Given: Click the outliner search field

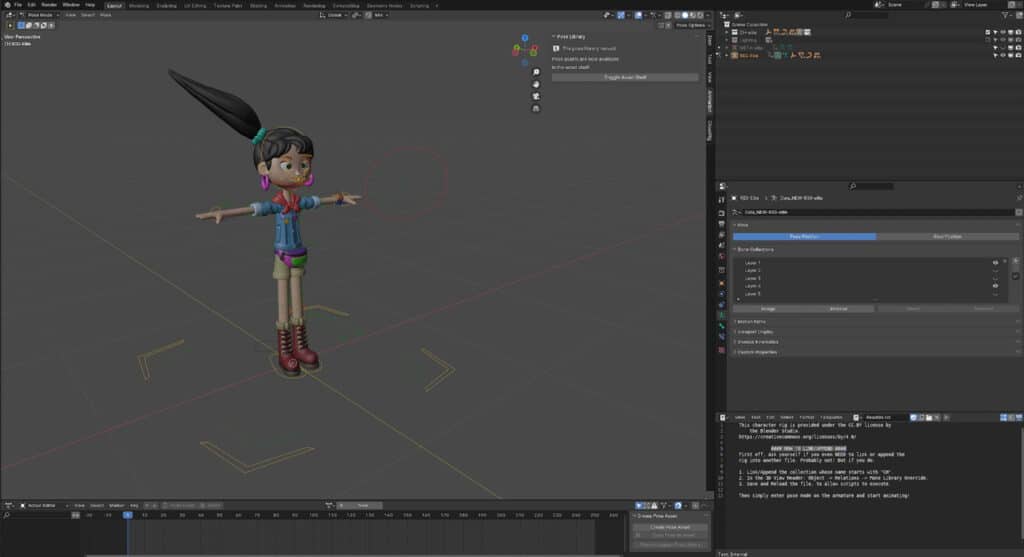Looking at the screenshot, I should pyautogui.click(x=869, y=14).
